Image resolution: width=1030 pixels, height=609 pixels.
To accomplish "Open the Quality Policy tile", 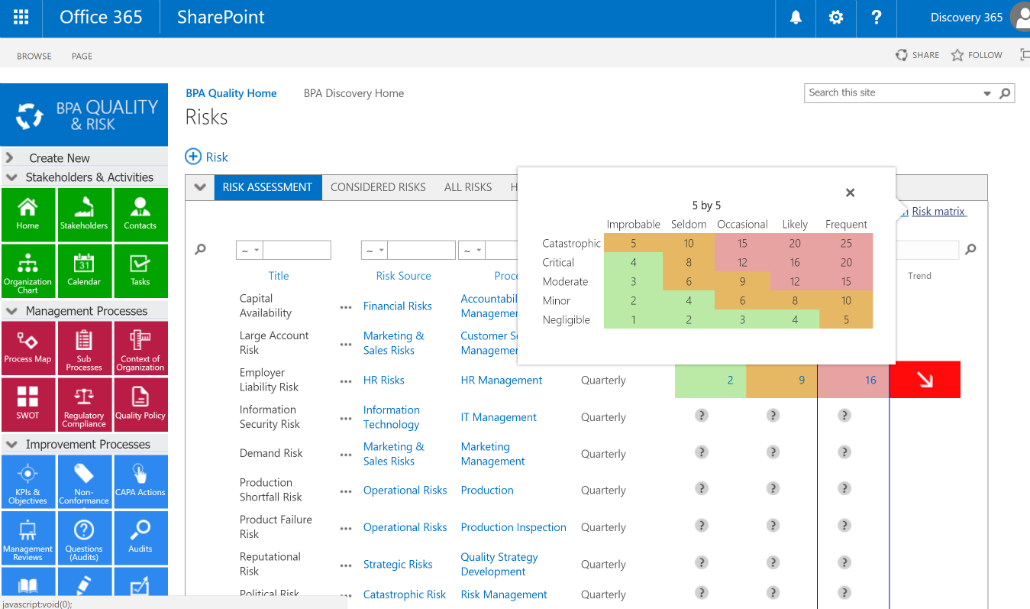I will tap(141, 405).
